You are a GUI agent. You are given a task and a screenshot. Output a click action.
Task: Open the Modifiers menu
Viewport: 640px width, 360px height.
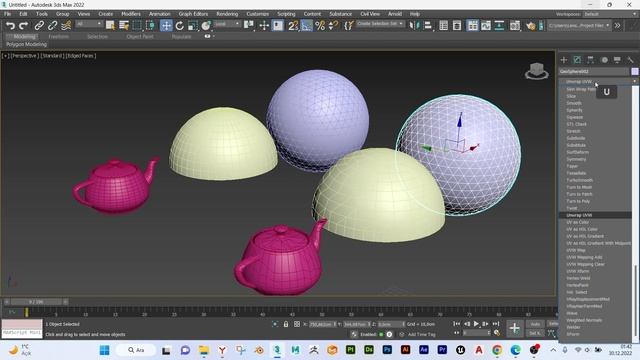tap(131, 14)
